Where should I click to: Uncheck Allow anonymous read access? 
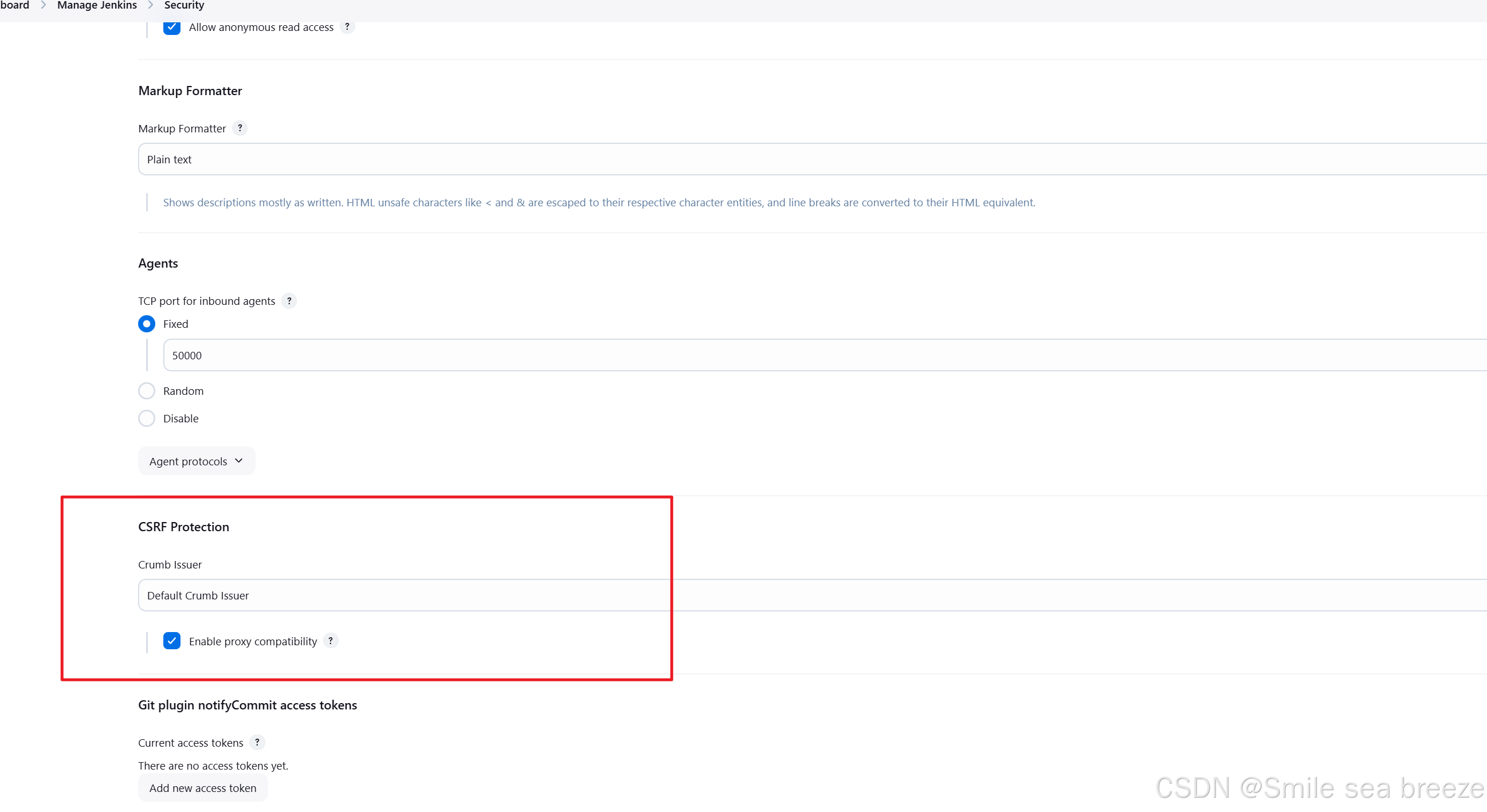coord(171,26)
